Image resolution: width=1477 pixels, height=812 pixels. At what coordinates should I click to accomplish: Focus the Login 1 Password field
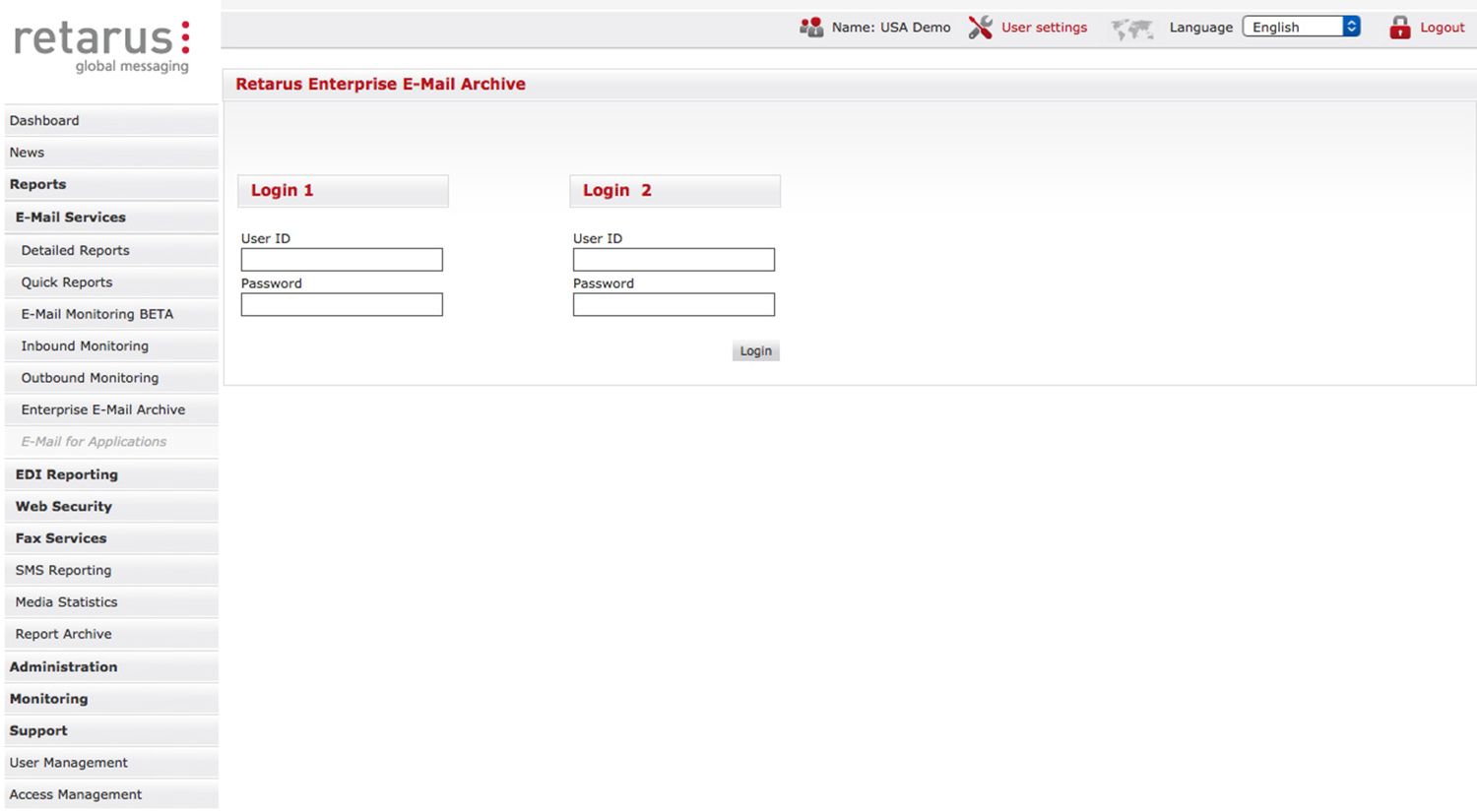342,304
